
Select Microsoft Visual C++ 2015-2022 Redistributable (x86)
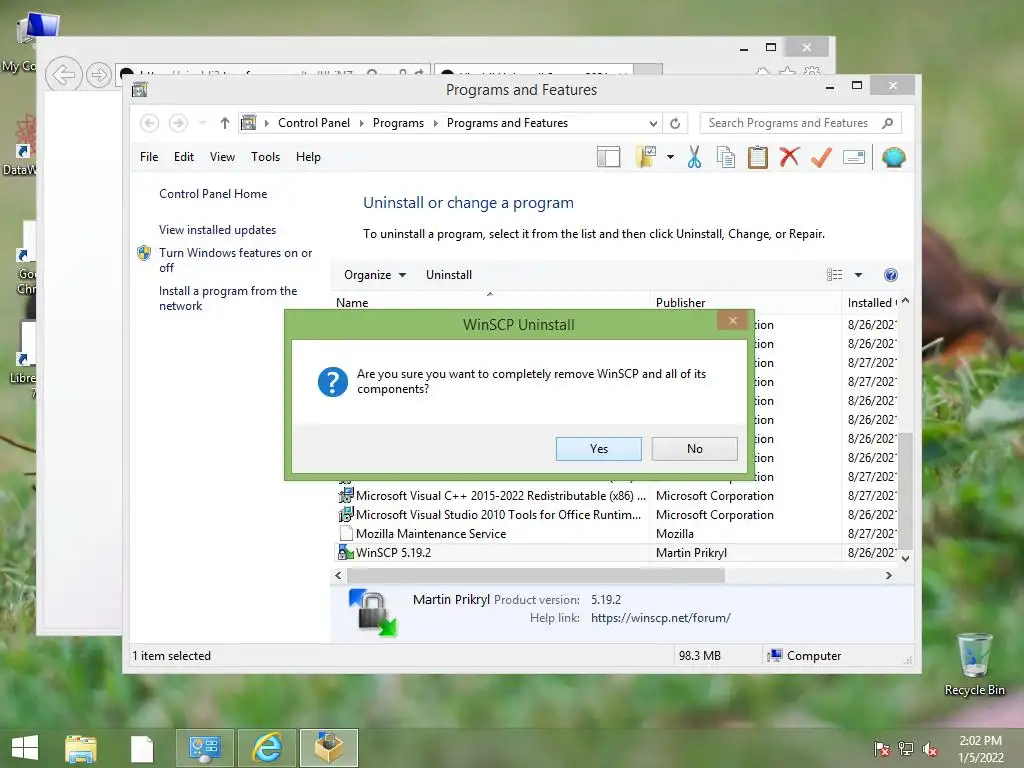617,496
